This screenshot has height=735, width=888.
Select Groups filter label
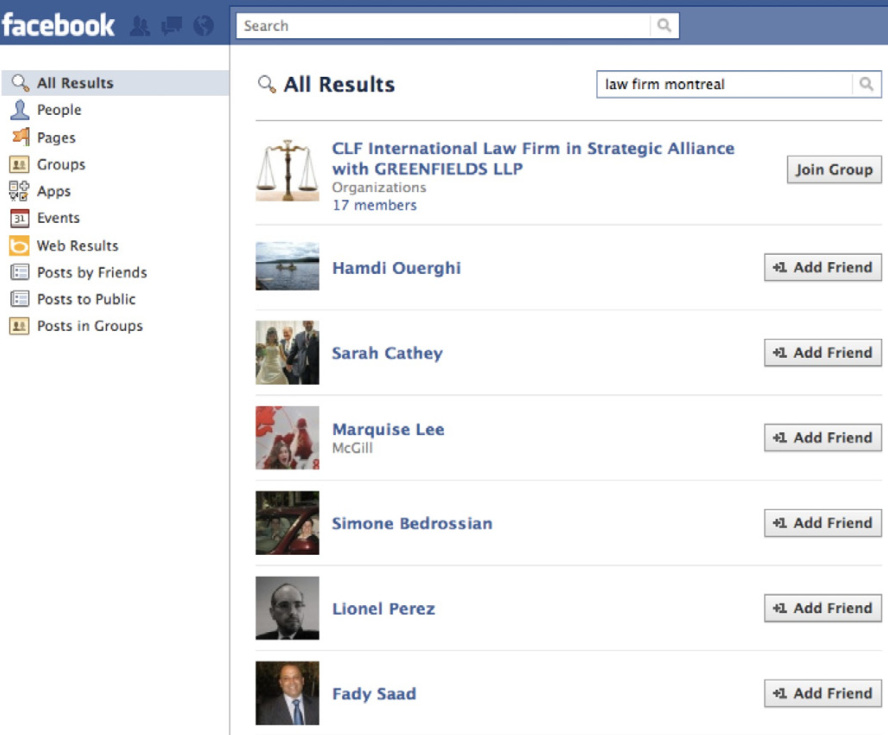point(61,165)
